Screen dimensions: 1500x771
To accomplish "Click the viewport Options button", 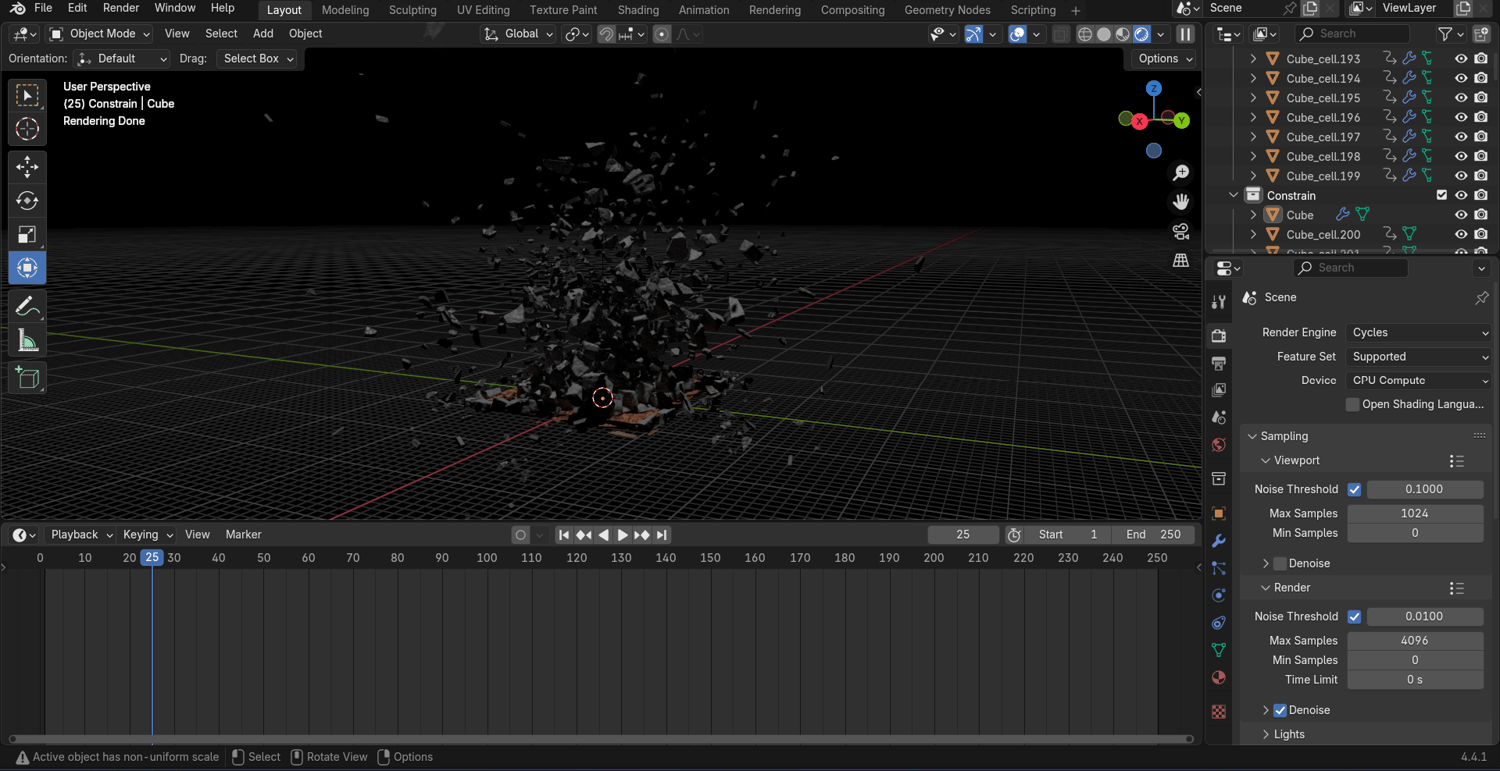I will (x=1165, y=58).
